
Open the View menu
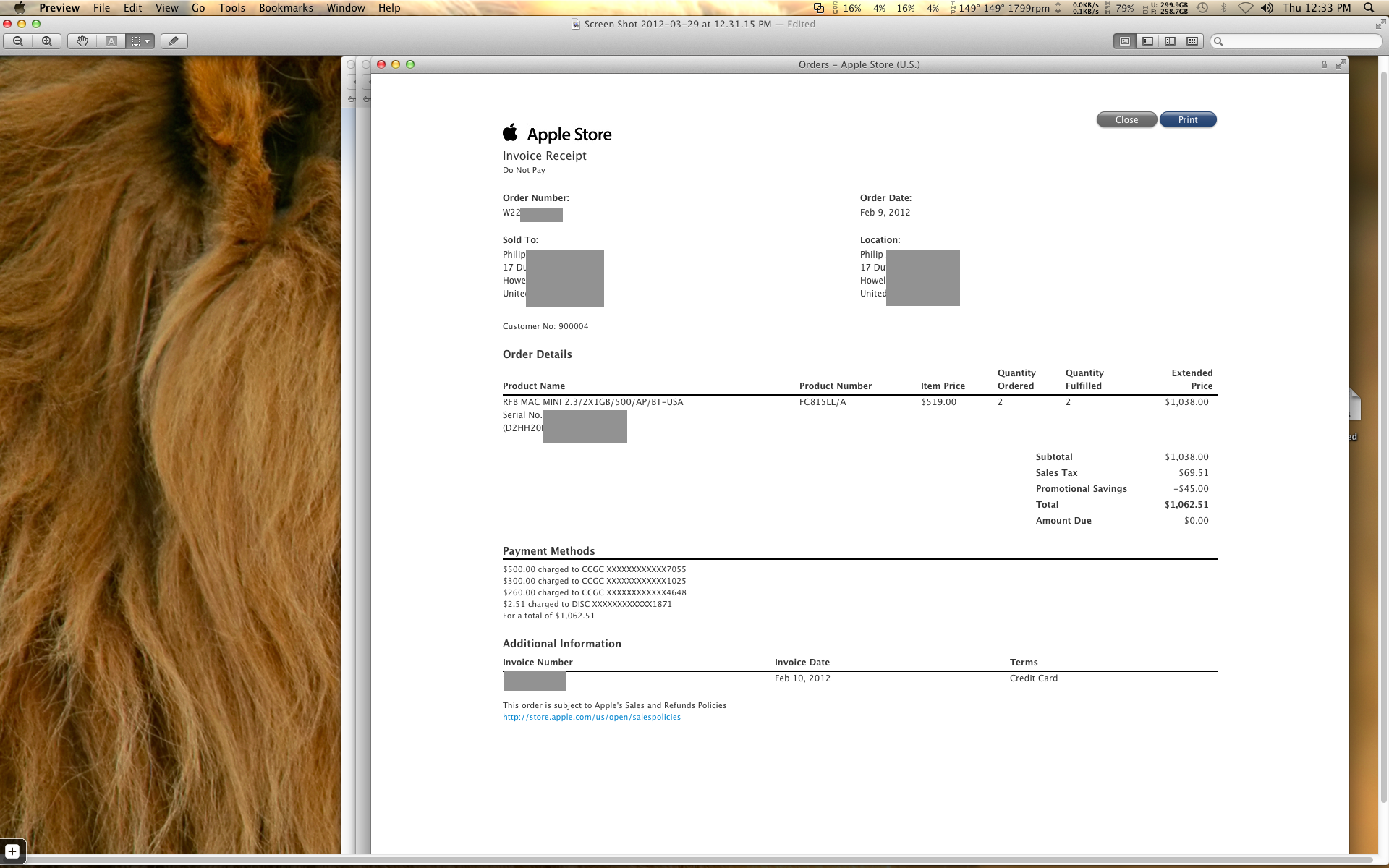pyautogui.click(x=167, y=8)
